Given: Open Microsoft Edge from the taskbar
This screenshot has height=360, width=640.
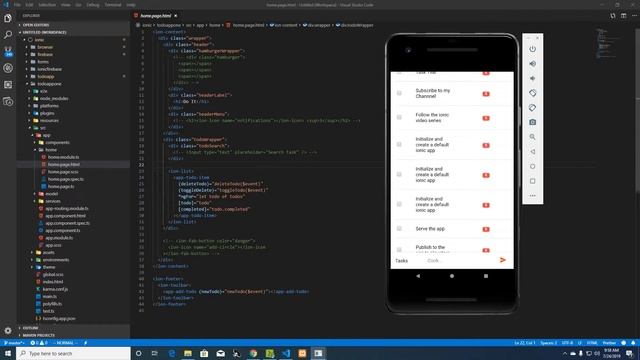Looking at the screenshot, I should coord(171,353).
